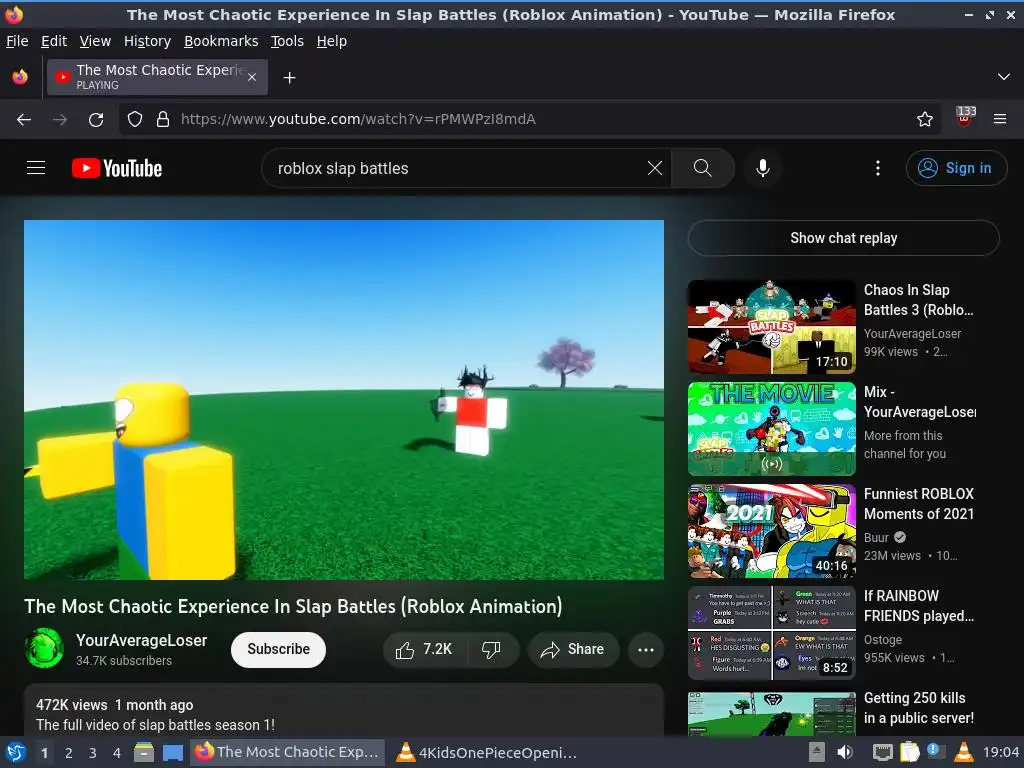The image size is (1024, 768).
Task: Show desktop via taskbar blue icon
Action: pos(172,752)
